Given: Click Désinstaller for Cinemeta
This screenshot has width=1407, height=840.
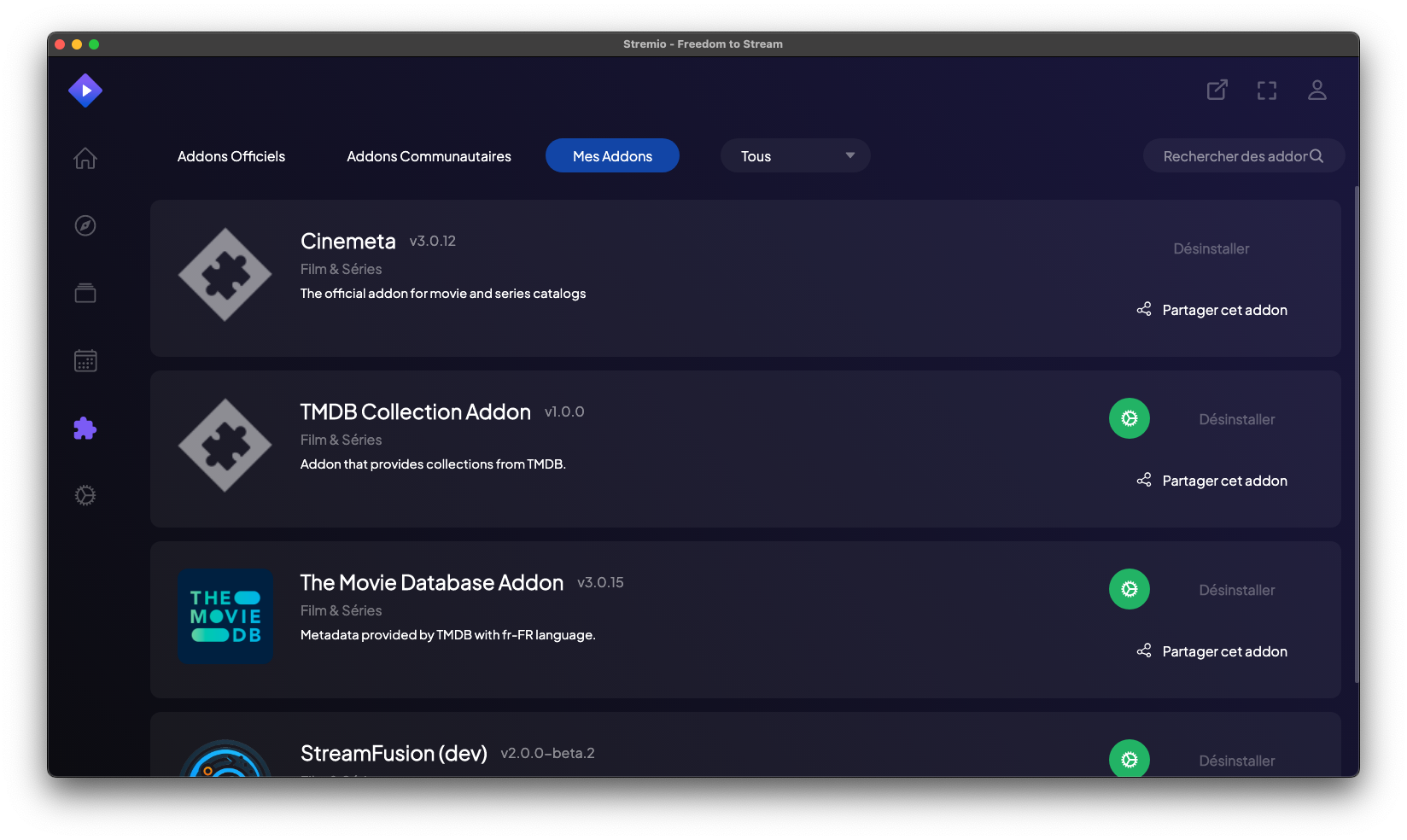Looking at the screenshot, I should point(1211,248).
